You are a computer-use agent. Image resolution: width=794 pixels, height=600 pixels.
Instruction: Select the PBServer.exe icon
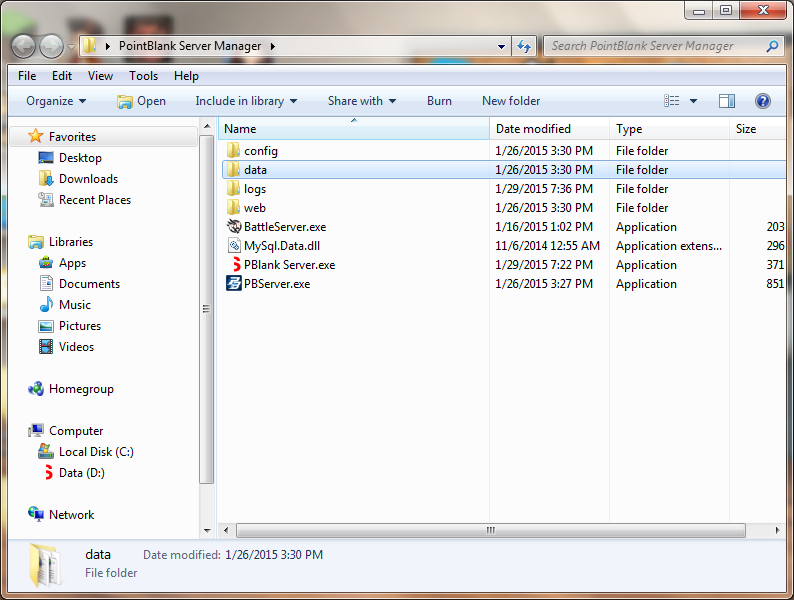click(x=234, y=284)
